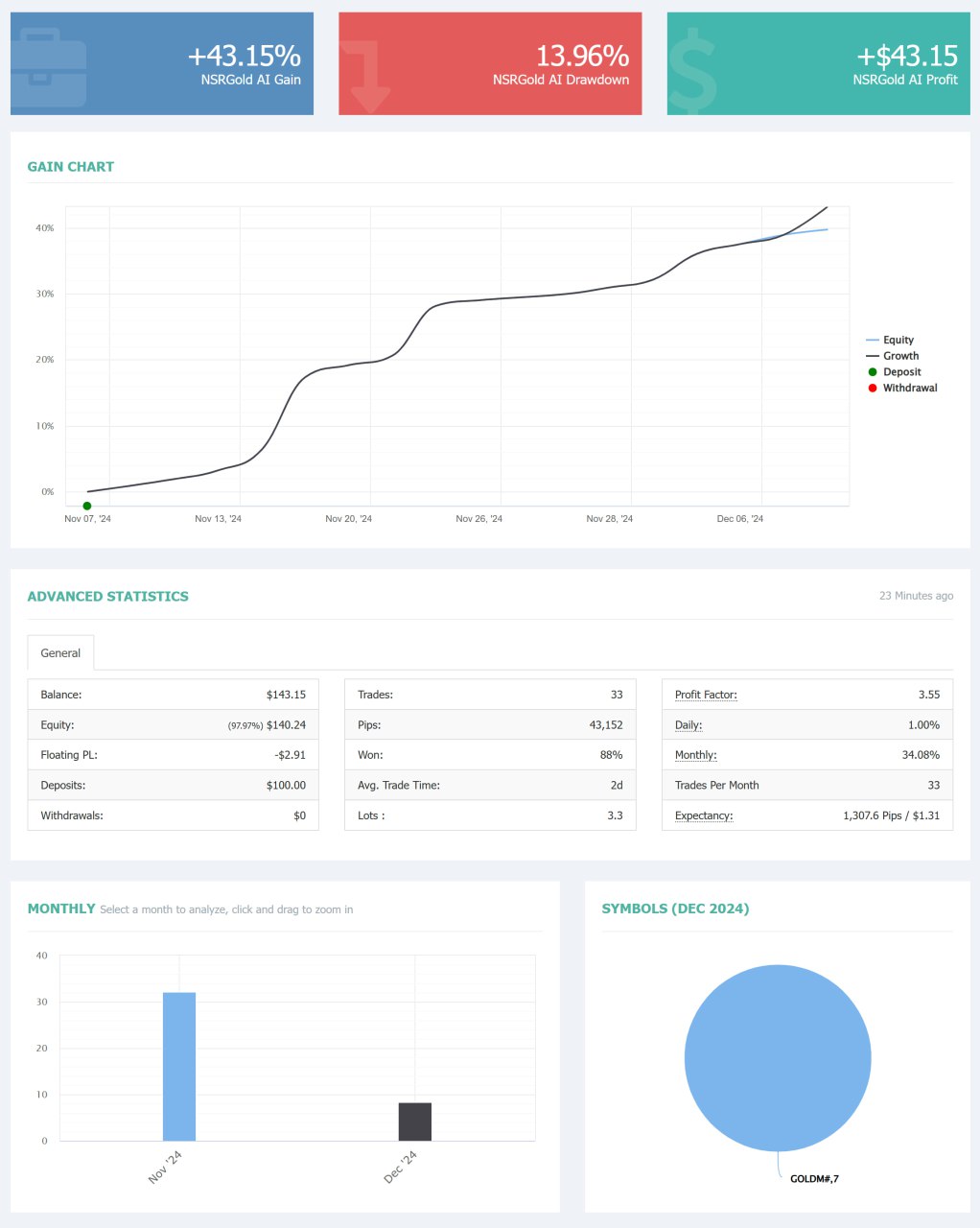This screenshot has width=980, height=1228.
Task: Click the blue GOLDM# pie slice
Action: coord(778,1057)
